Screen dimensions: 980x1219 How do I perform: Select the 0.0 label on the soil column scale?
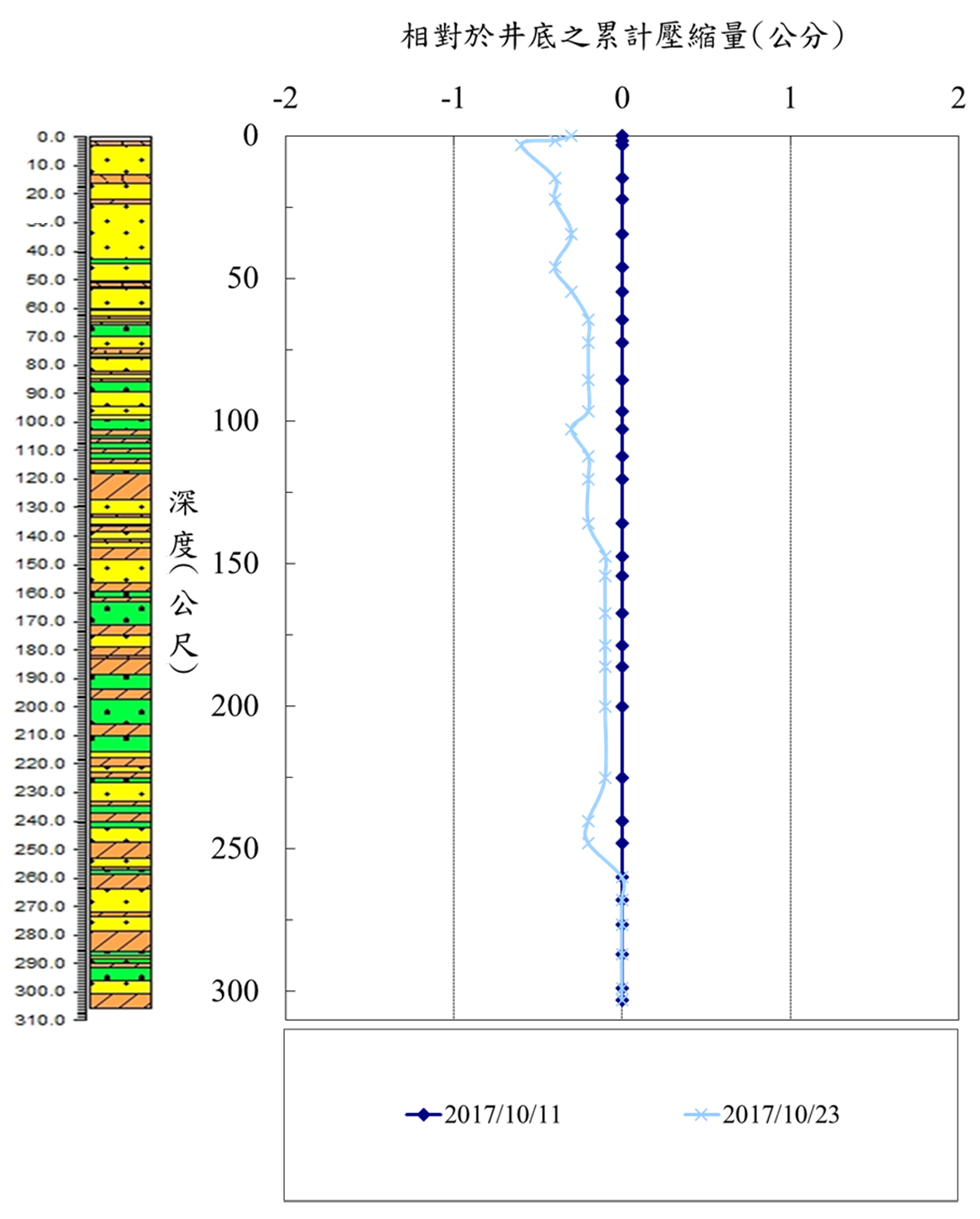tap(51, 137)
